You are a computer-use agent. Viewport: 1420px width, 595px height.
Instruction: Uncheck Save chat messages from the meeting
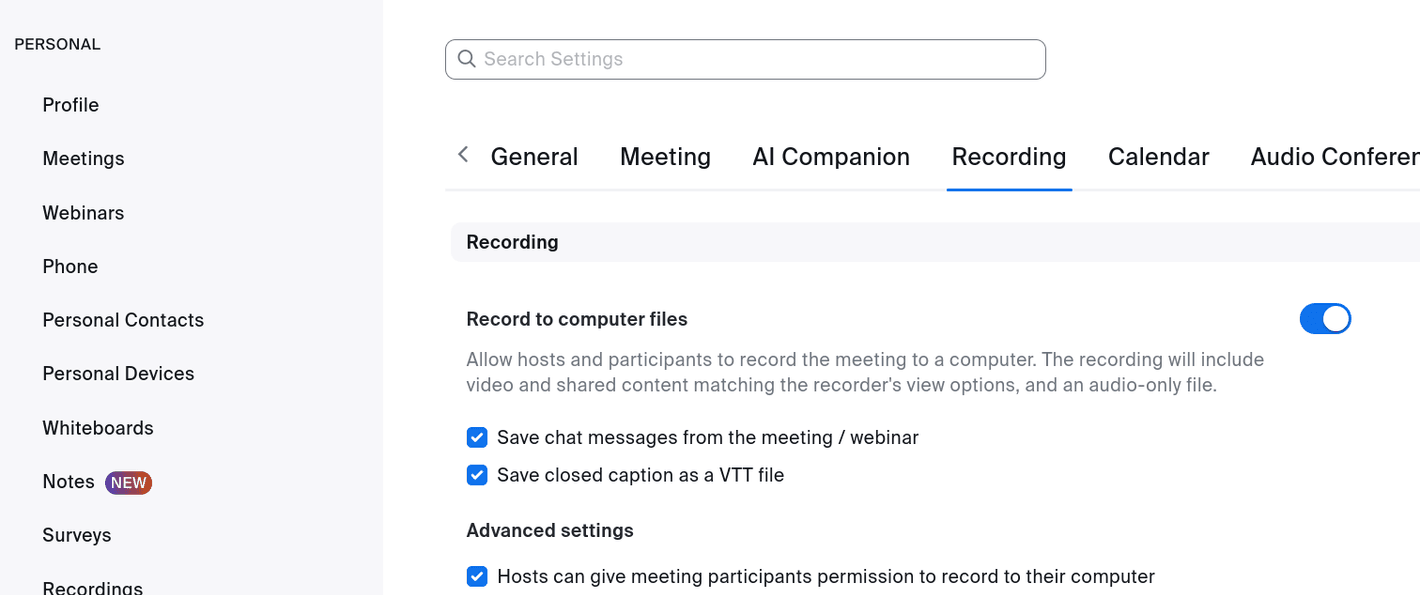point(477,438)
